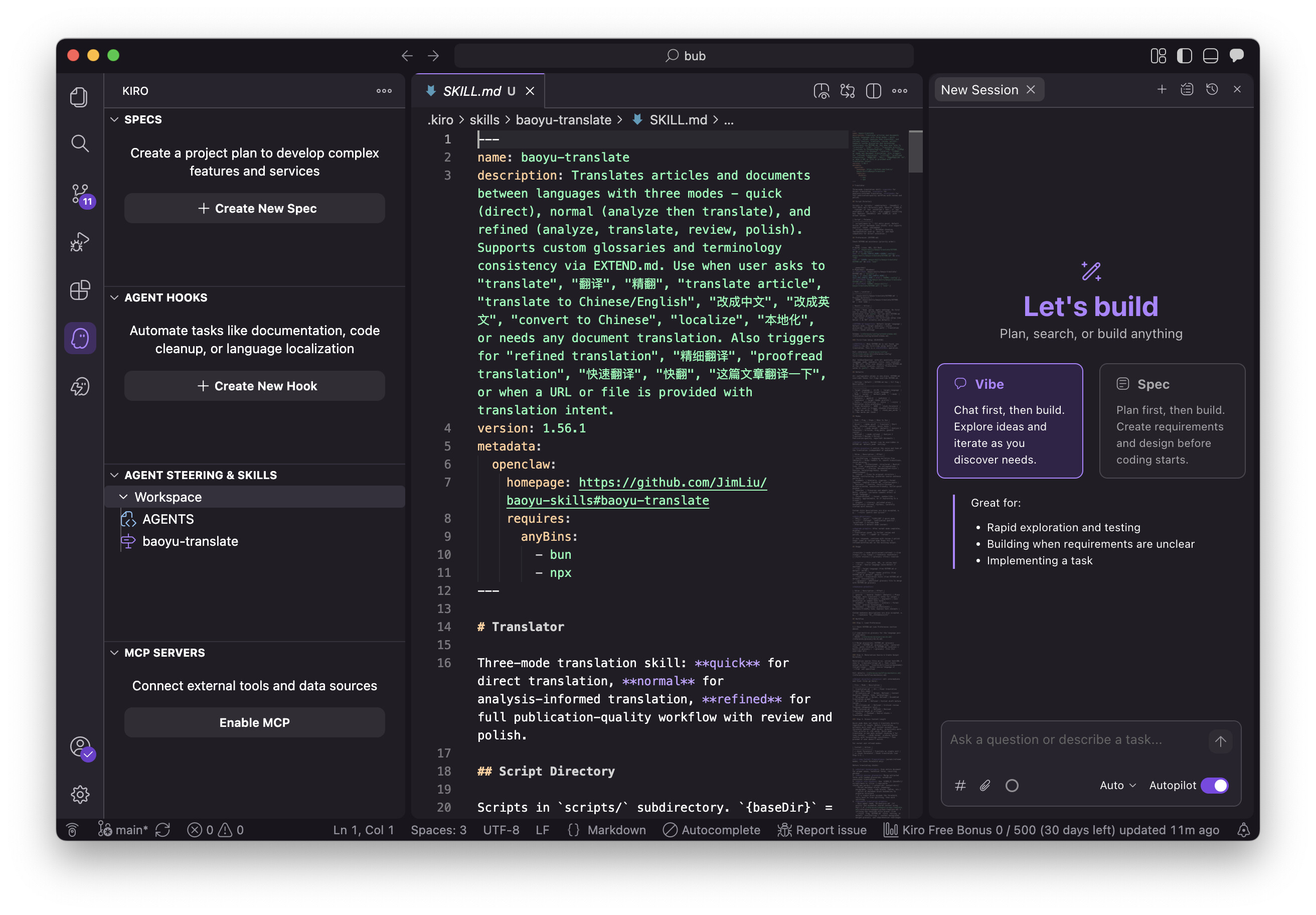Go back with the left arrow
The height and width of the screenshot is (915, 1316).
407,56
